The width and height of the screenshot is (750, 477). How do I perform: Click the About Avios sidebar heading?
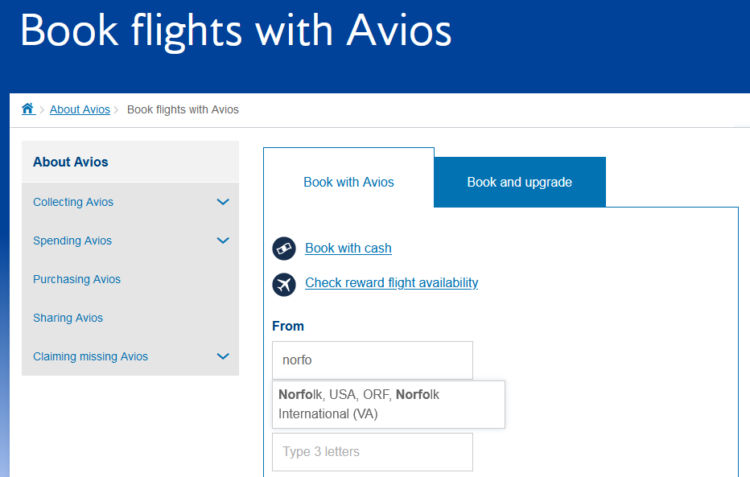(70, 162)
